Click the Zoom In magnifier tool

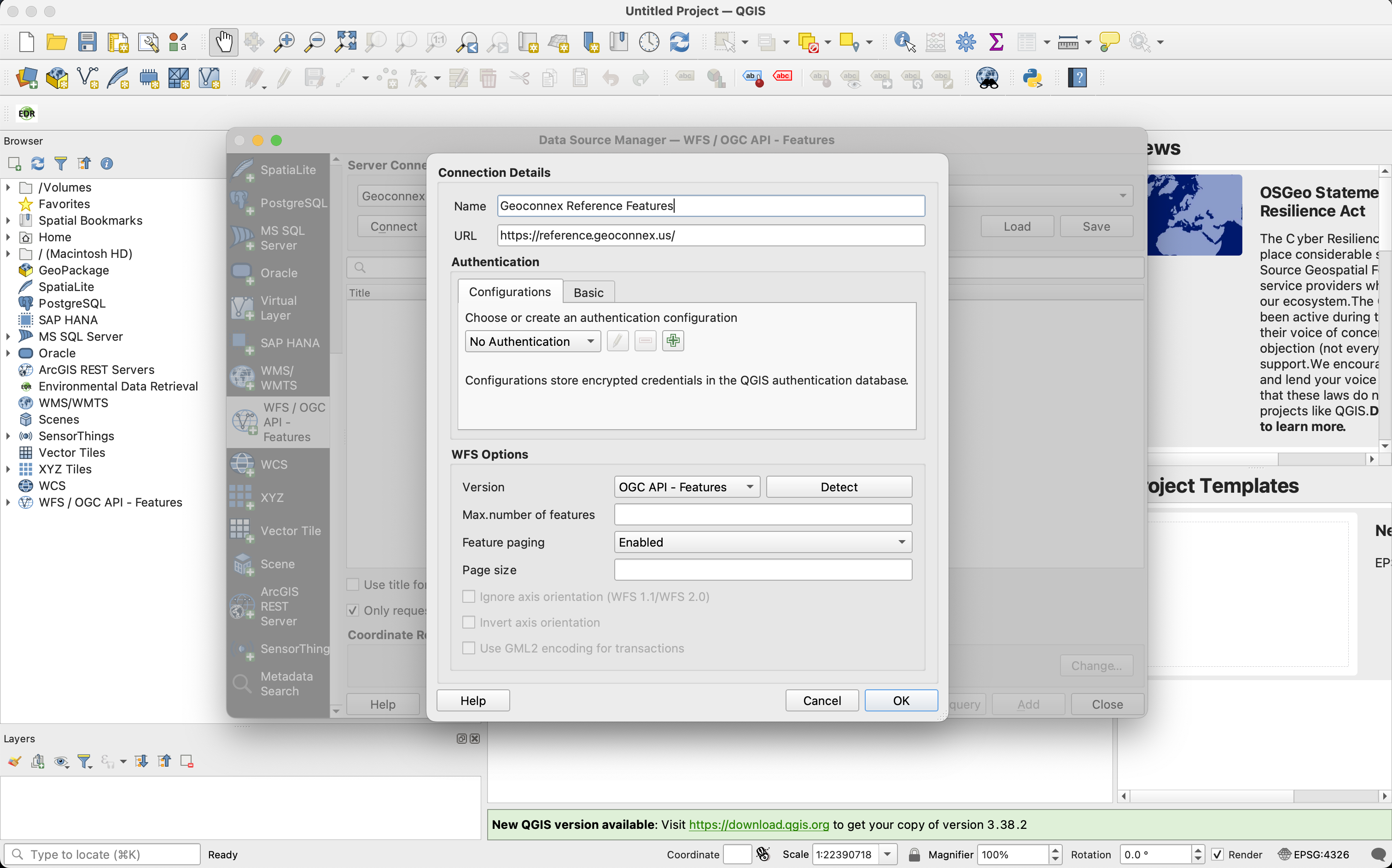(284, 42)
